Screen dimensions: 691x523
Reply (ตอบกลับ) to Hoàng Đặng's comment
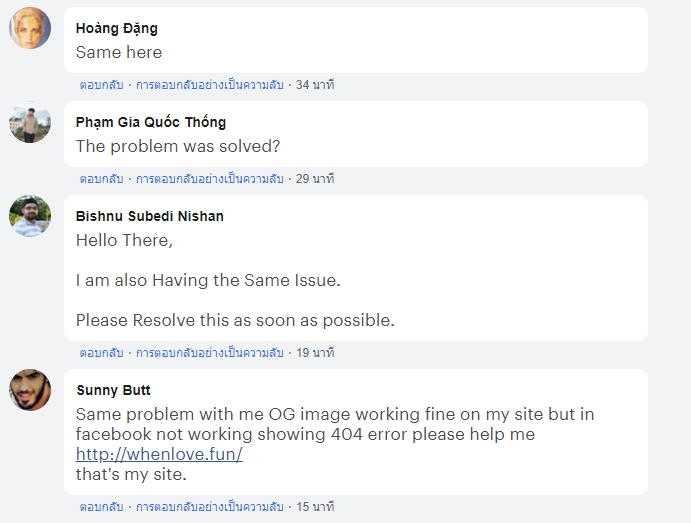pos(101,85)
